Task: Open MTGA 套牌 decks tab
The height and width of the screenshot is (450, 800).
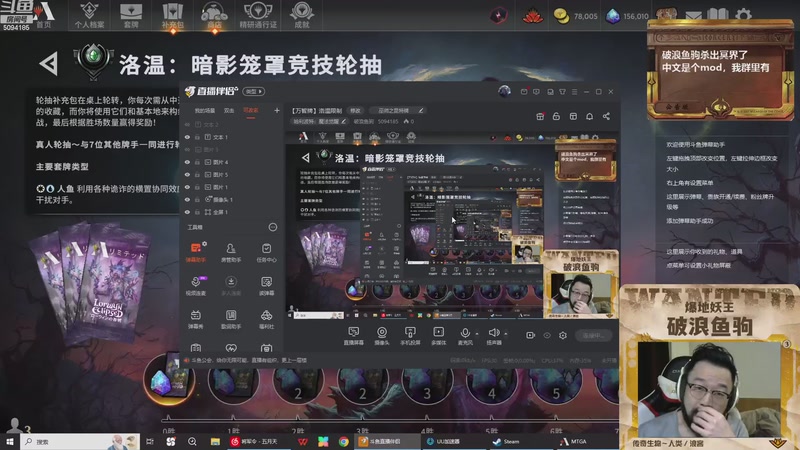Action: click(x=131, y=15)
